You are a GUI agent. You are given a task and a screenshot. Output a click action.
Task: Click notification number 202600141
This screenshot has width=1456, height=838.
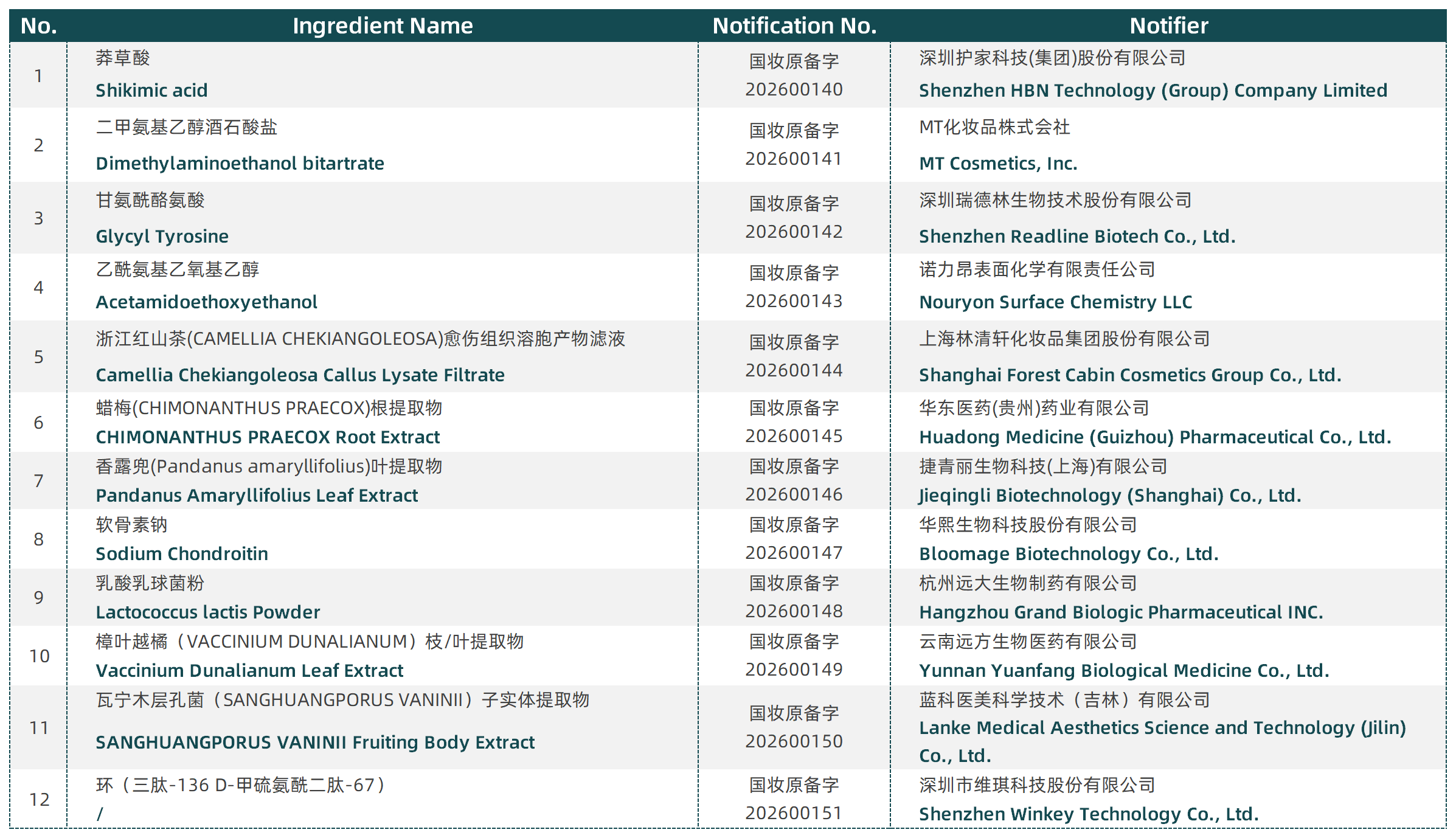(x=794, y=159)
